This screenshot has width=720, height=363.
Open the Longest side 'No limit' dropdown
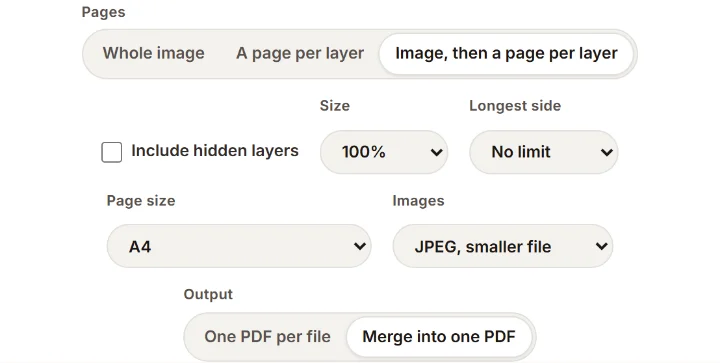(544, 152)
